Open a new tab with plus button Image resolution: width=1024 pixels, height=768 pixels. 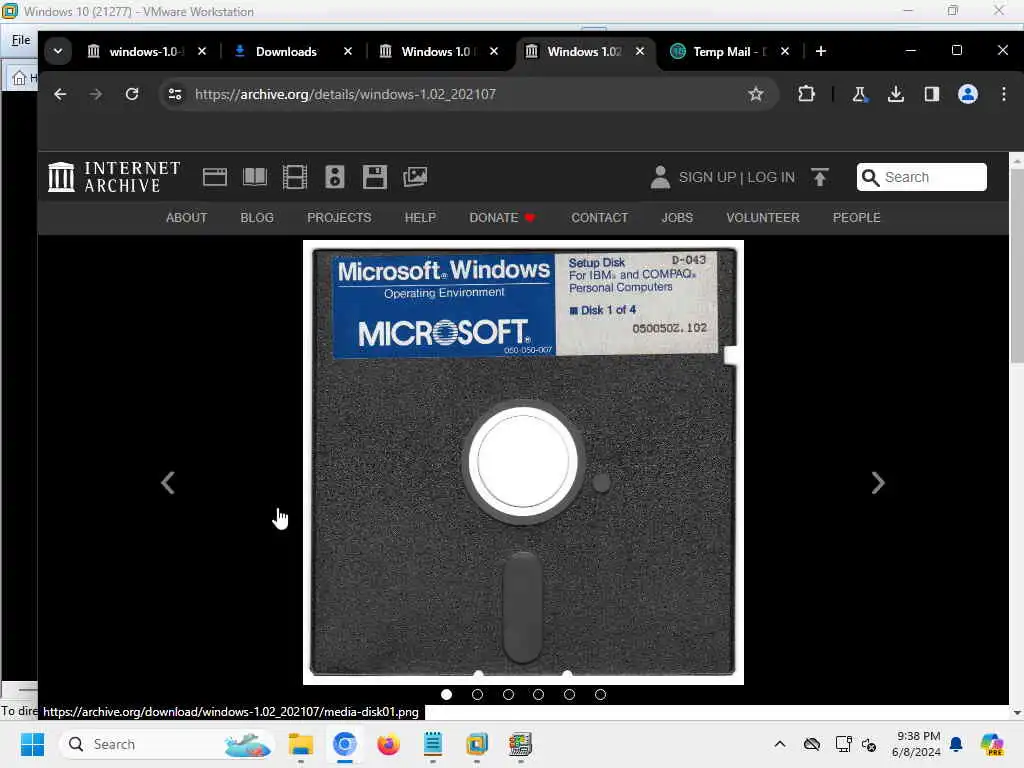[821, 51]
